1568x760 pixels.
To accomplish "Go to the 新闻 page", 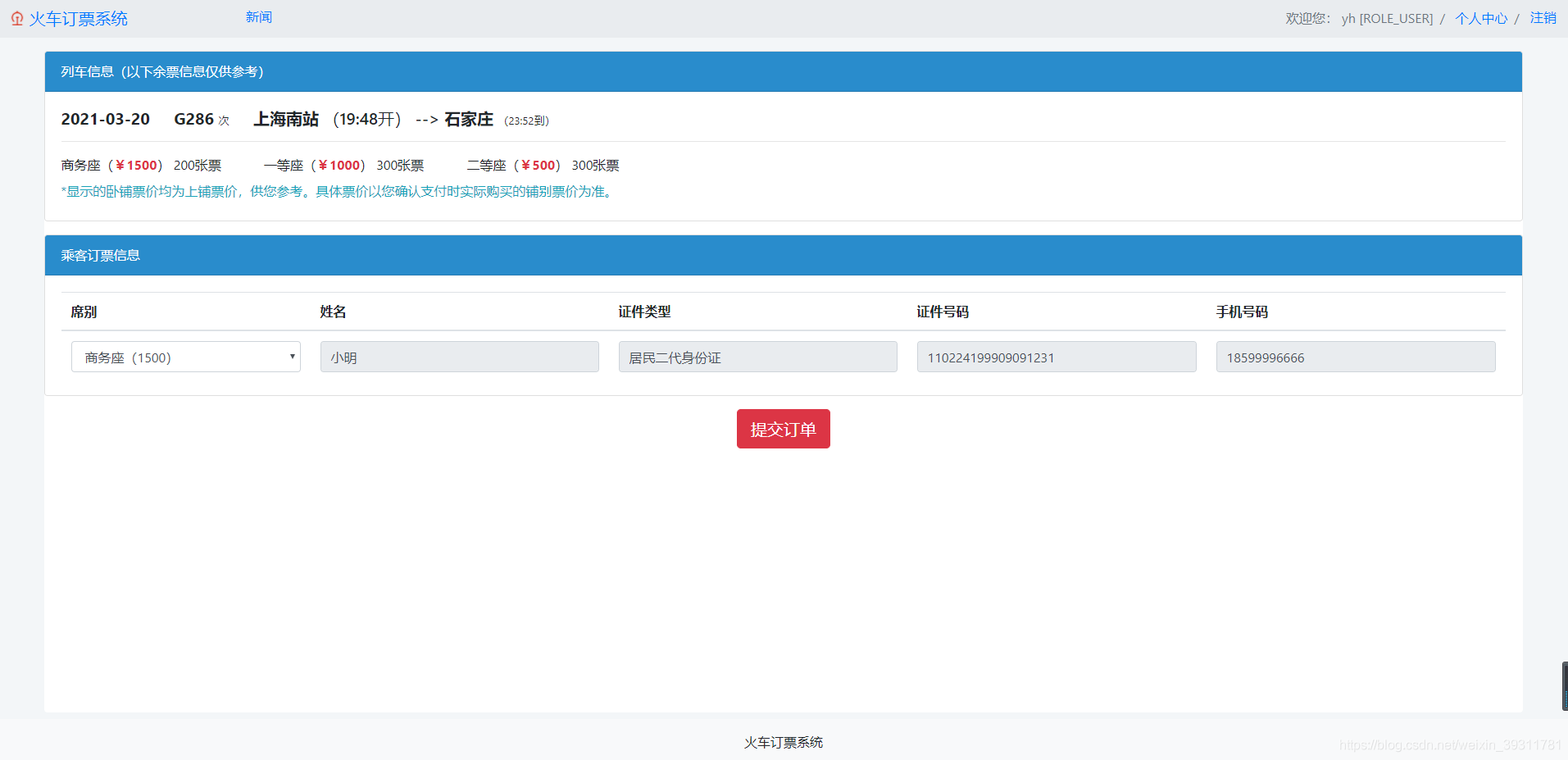I will (x=259, y=17).
